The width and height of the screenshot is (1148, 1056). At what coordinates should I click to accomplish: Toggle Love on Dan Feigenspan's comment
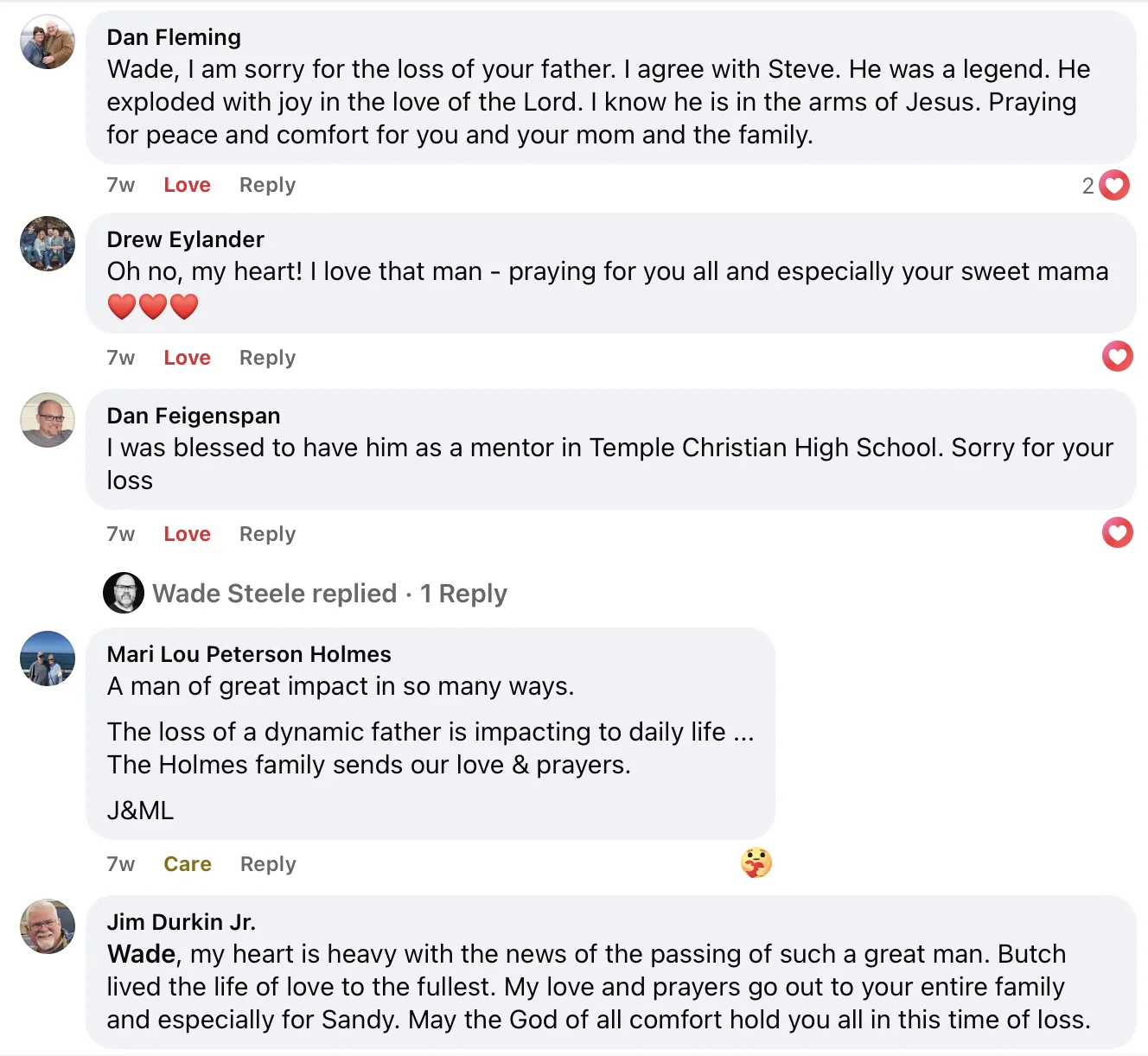187,534
